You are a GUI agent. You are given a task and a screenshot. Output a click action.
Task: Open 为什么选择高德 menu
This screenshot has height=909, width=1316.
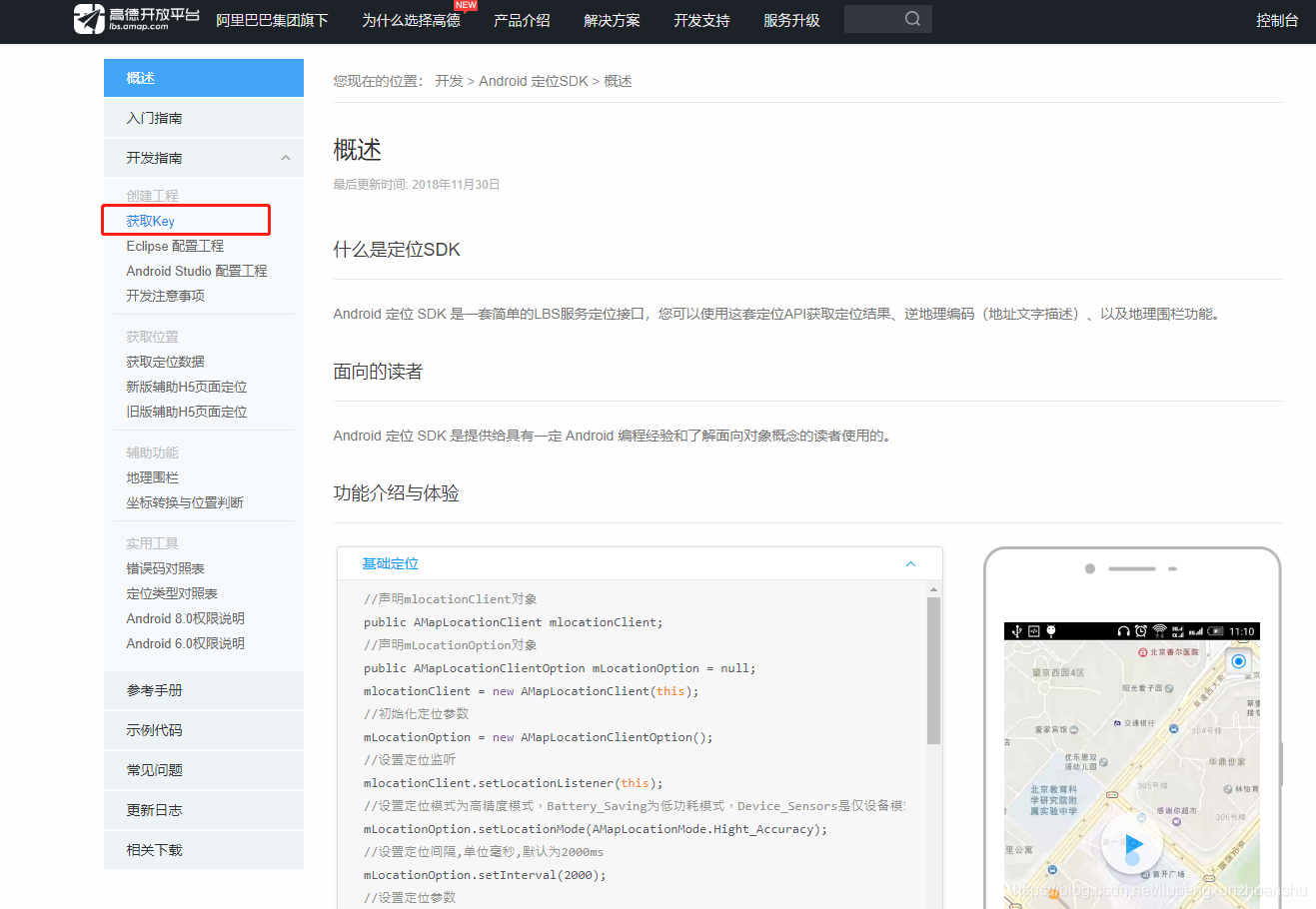tap(411, 20)
